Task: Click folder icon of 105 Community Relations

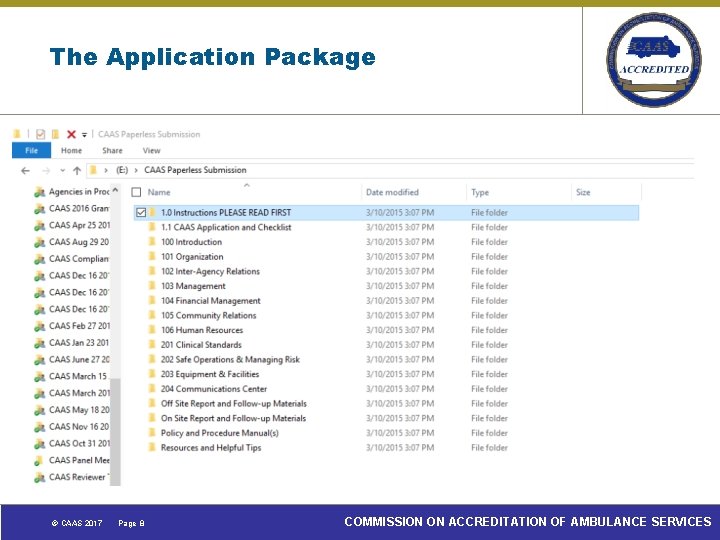Action: (x=152, y=315)
